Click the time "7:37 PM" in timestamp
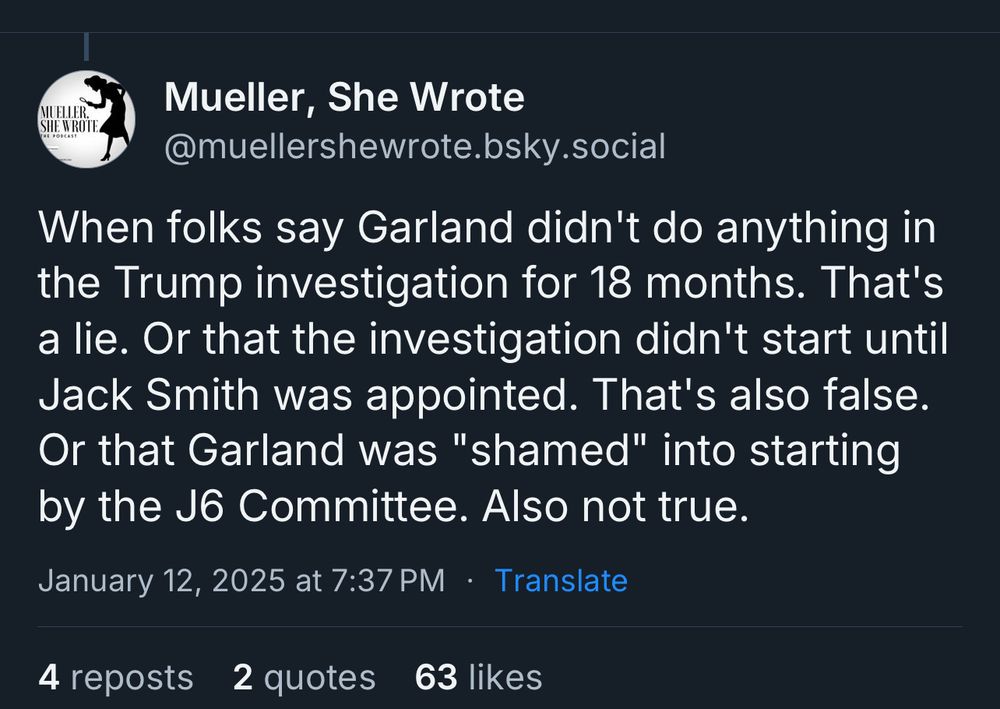Screen dimensions: 1000x709 click(x=388, y=581)
